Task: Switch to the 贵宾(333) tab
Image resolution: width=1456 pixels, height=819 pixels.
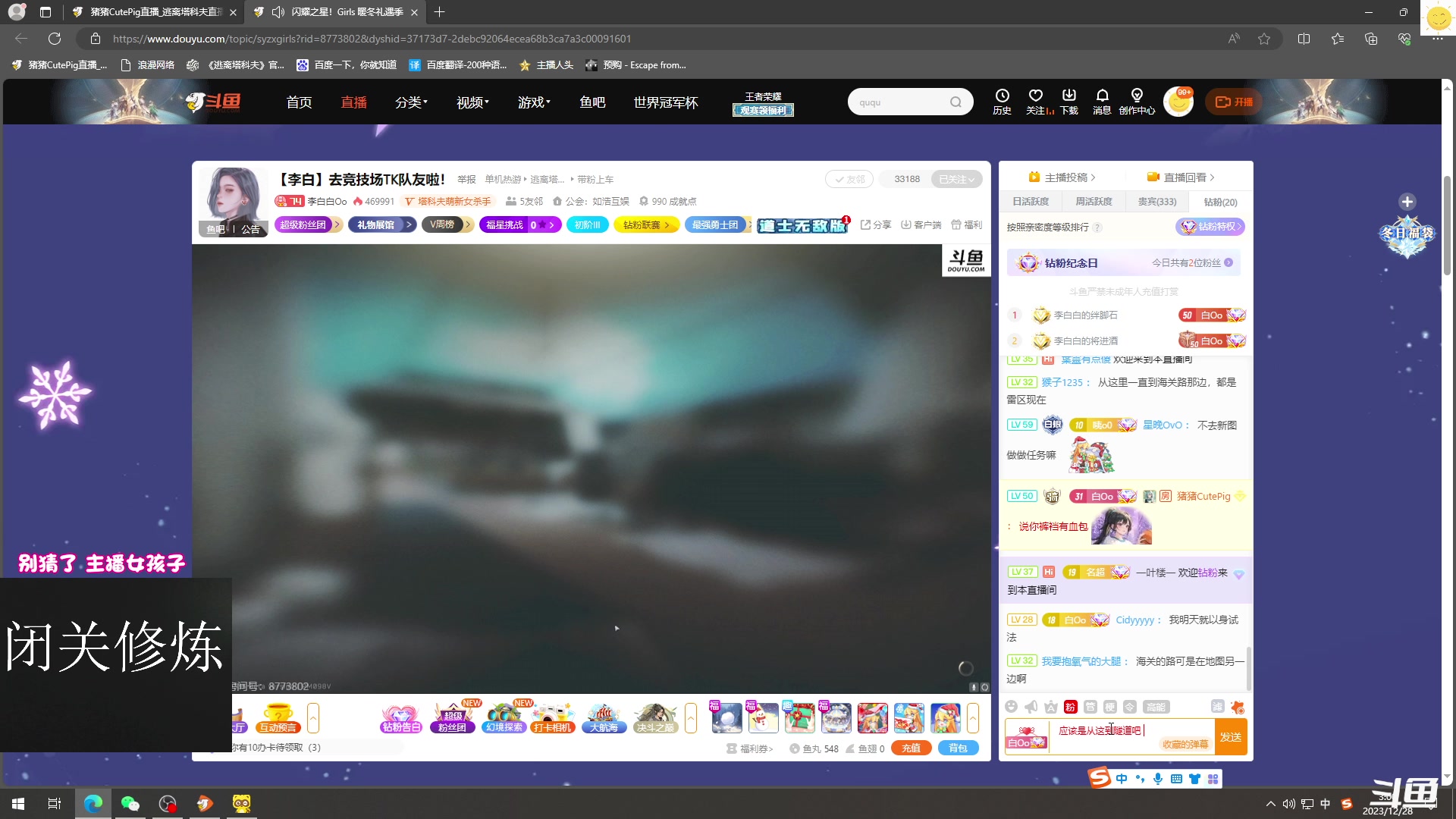Action: 1157,202
